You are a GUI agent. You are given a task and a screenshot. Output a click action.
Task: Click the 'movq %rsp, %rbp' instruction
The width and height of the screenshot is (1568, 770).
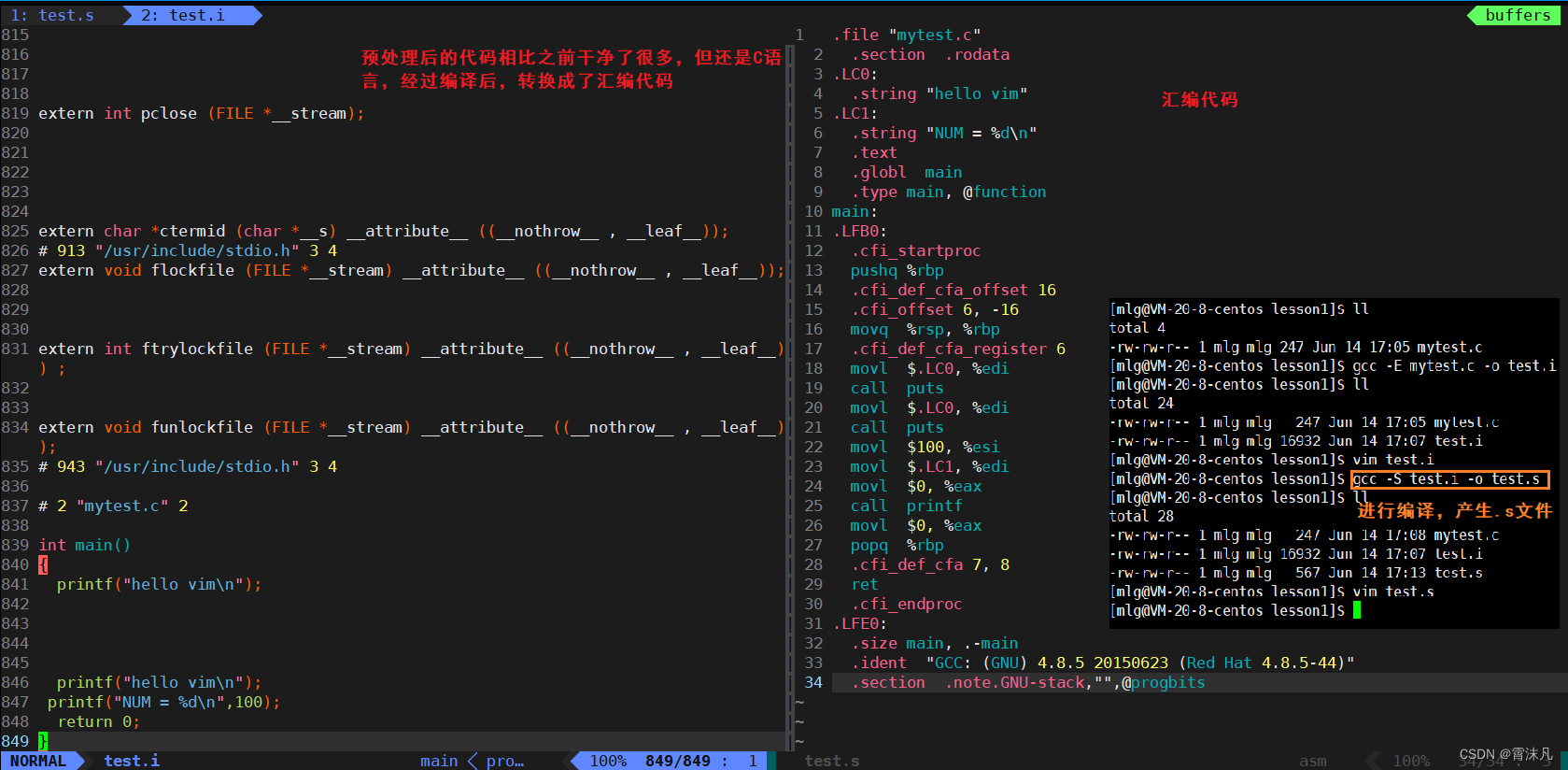(925, 329)
